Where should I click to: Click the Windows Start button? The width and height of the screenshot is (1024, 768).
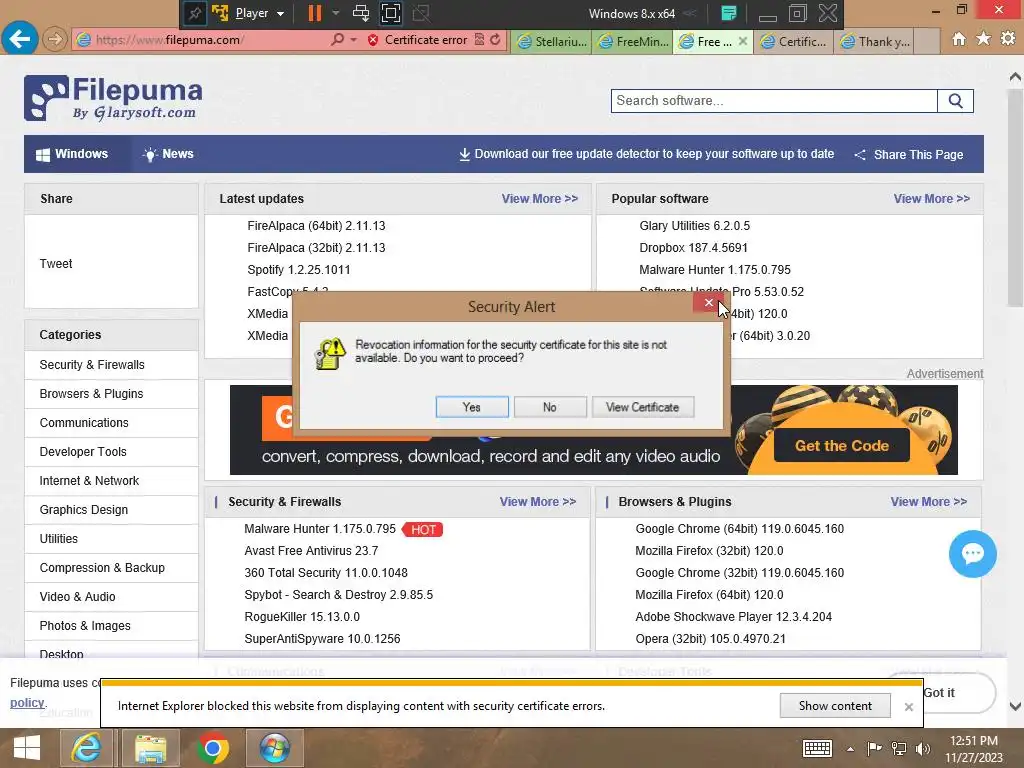[27, 748]
